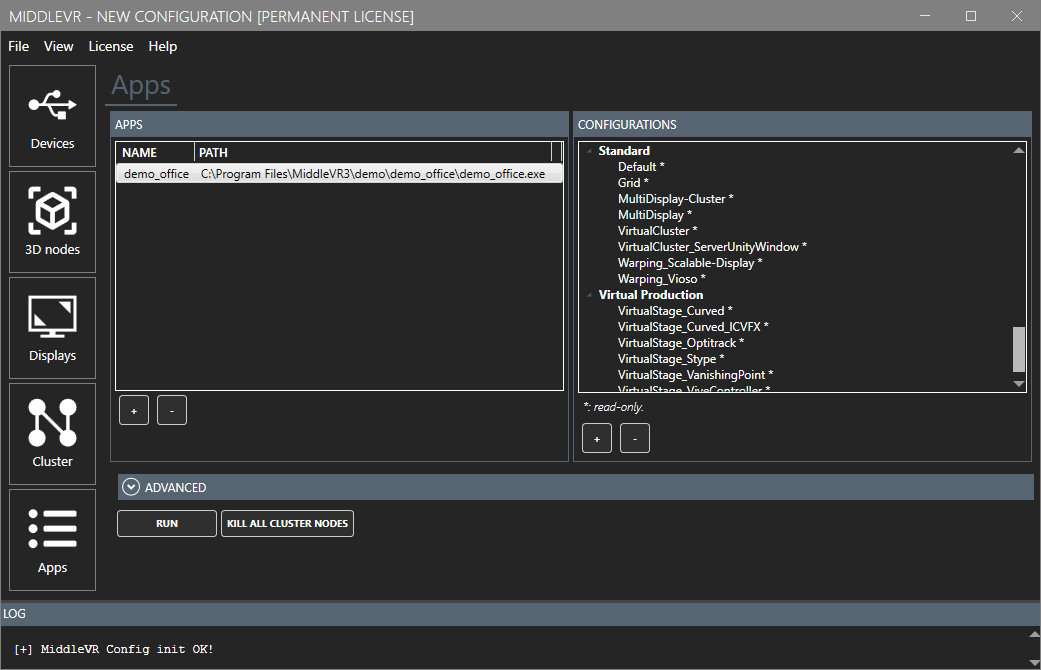Click configurations list scrollbar thumb
Viewport: 1041px width, 670px height.
point(1018,349)
